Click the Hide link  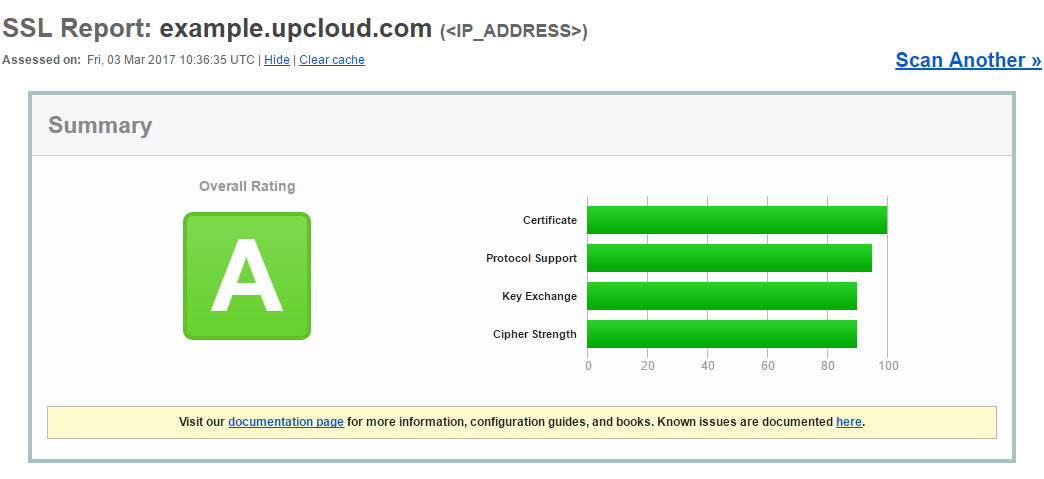[277, 60]
